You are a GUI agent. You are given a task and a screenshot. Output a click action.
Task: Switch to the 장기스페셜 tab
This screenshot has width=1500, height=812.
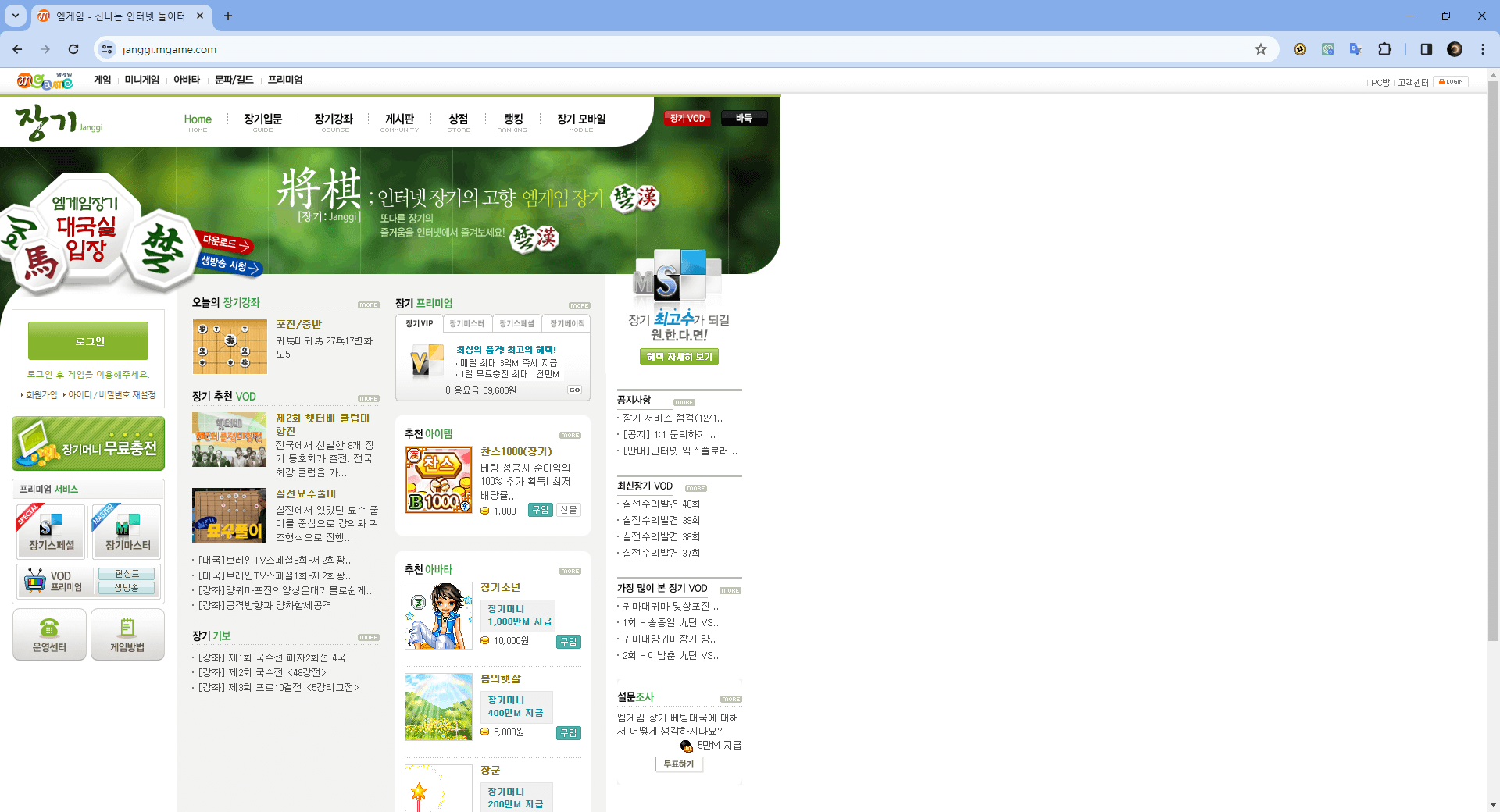click(516, 324)
